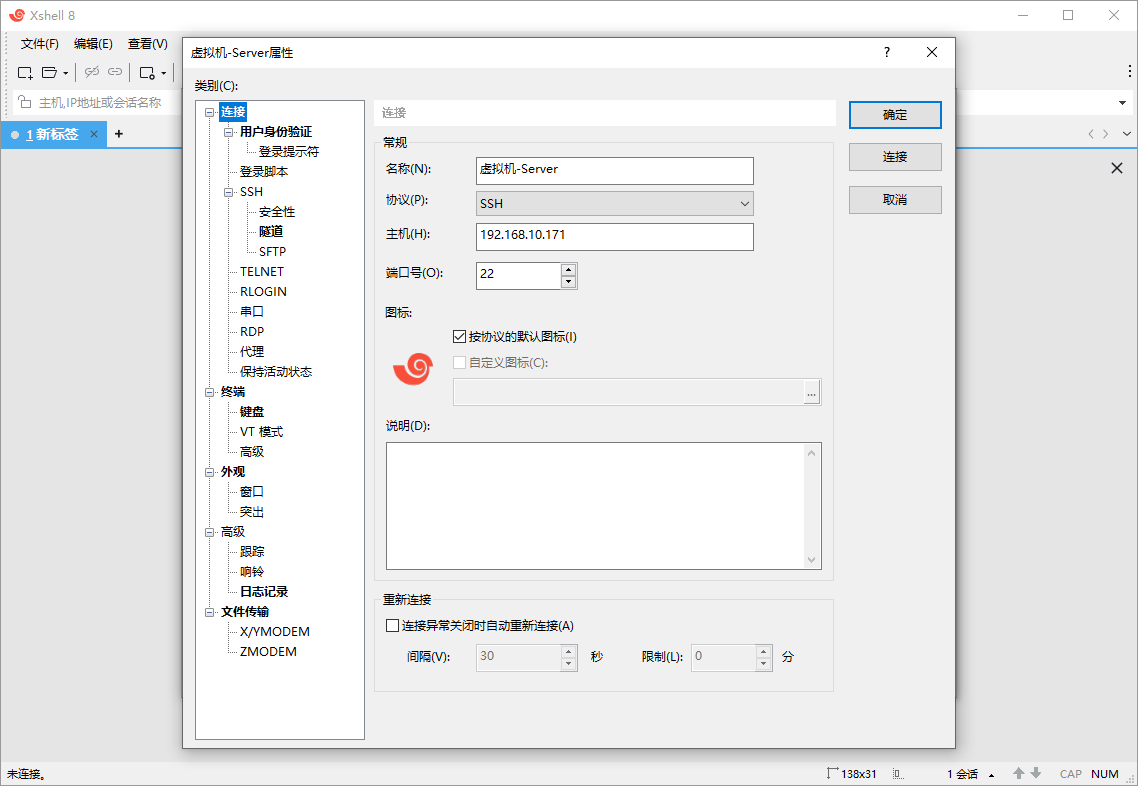Click the red Xshell snail icon in the dialog
The image size is (1138, 786).
point(412,368)
